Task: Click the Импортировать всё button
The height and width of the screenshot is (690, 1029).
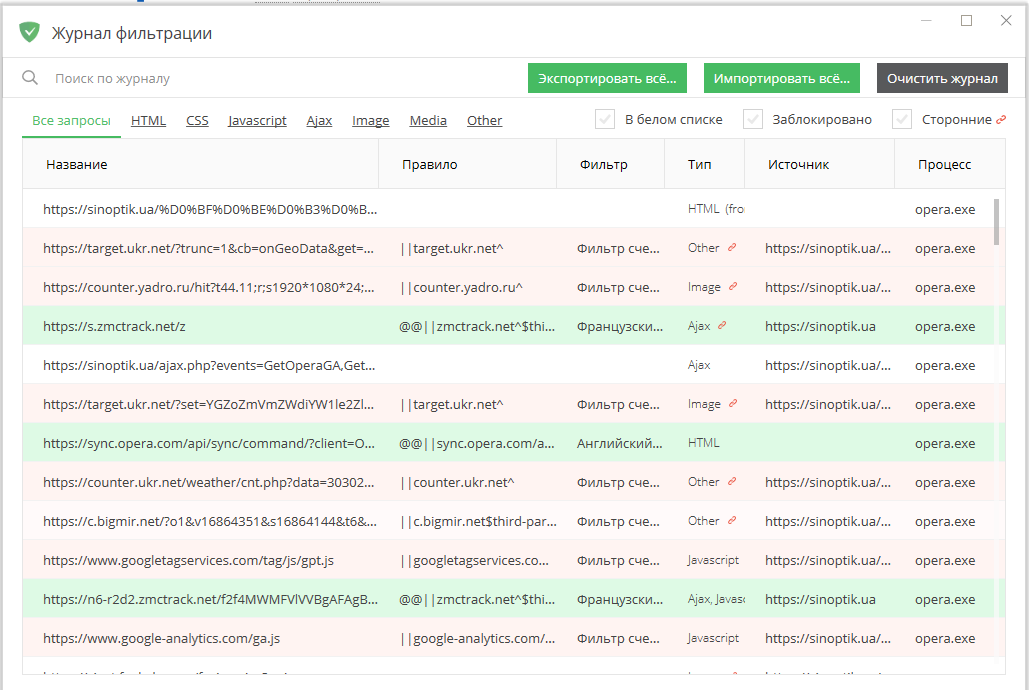Action: tap(781, 77)
